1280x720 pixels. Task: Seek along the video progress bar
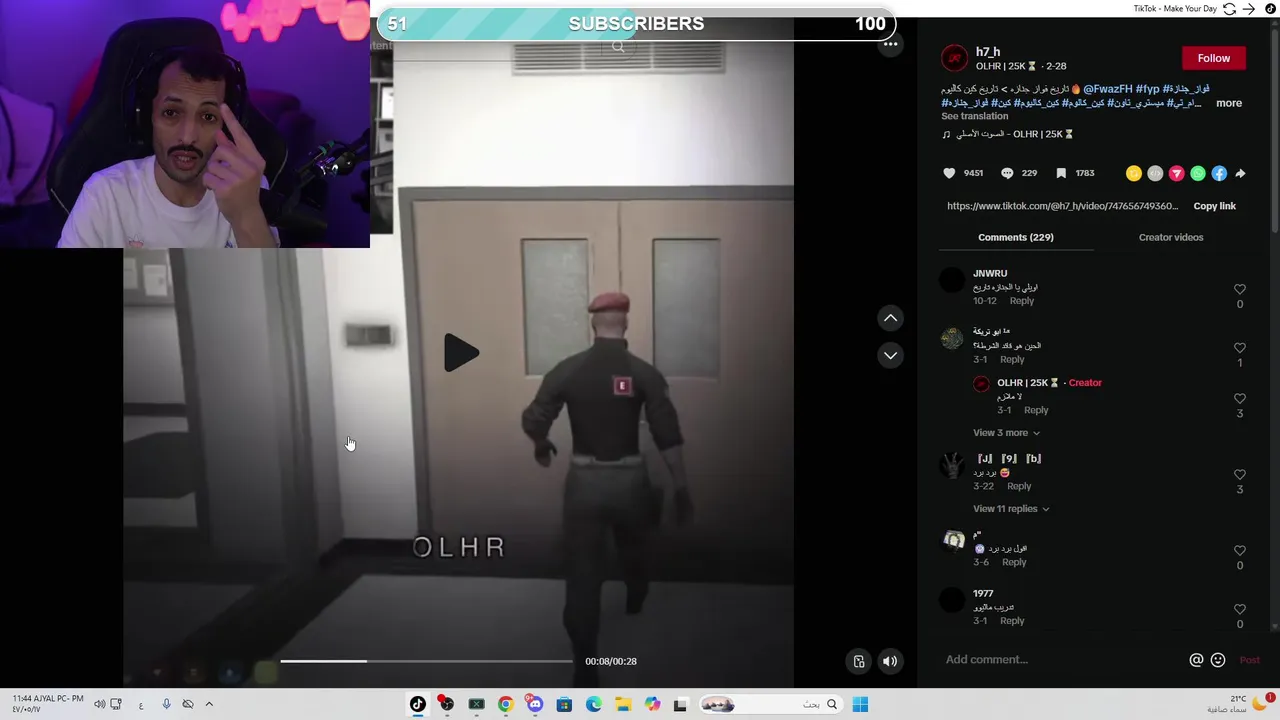(426, 661)
